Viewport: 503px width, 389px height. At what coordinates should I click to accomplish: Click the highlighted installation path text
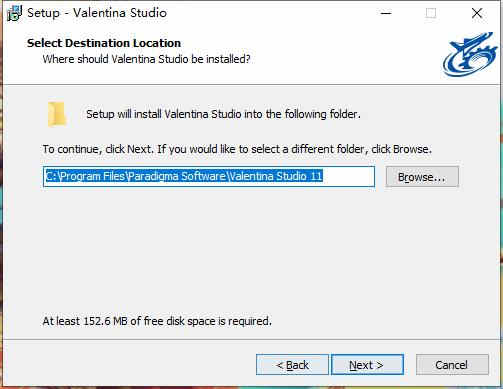point(184,176)
